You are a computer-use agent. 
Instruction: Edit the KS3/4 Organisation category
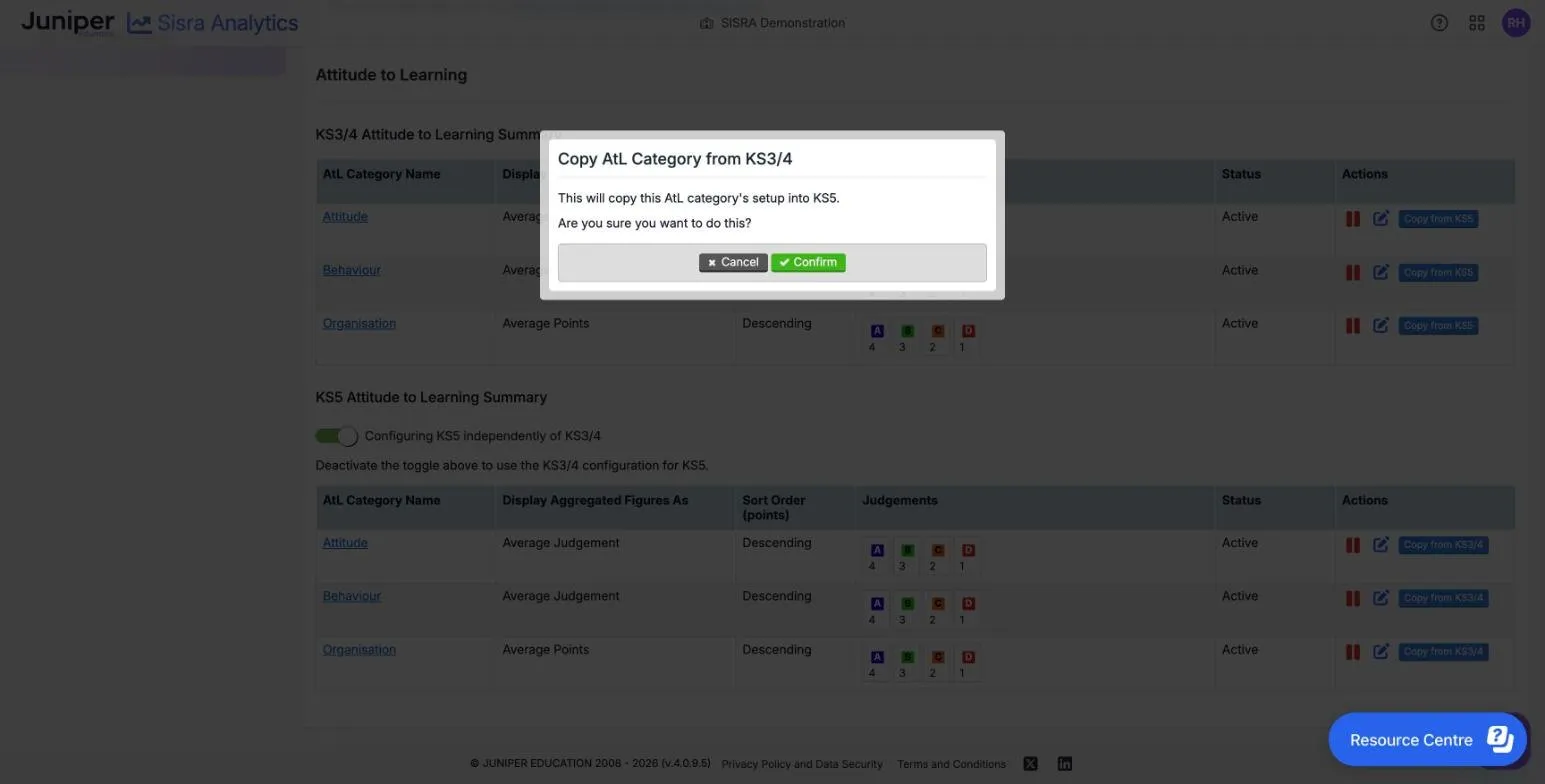1381,325
